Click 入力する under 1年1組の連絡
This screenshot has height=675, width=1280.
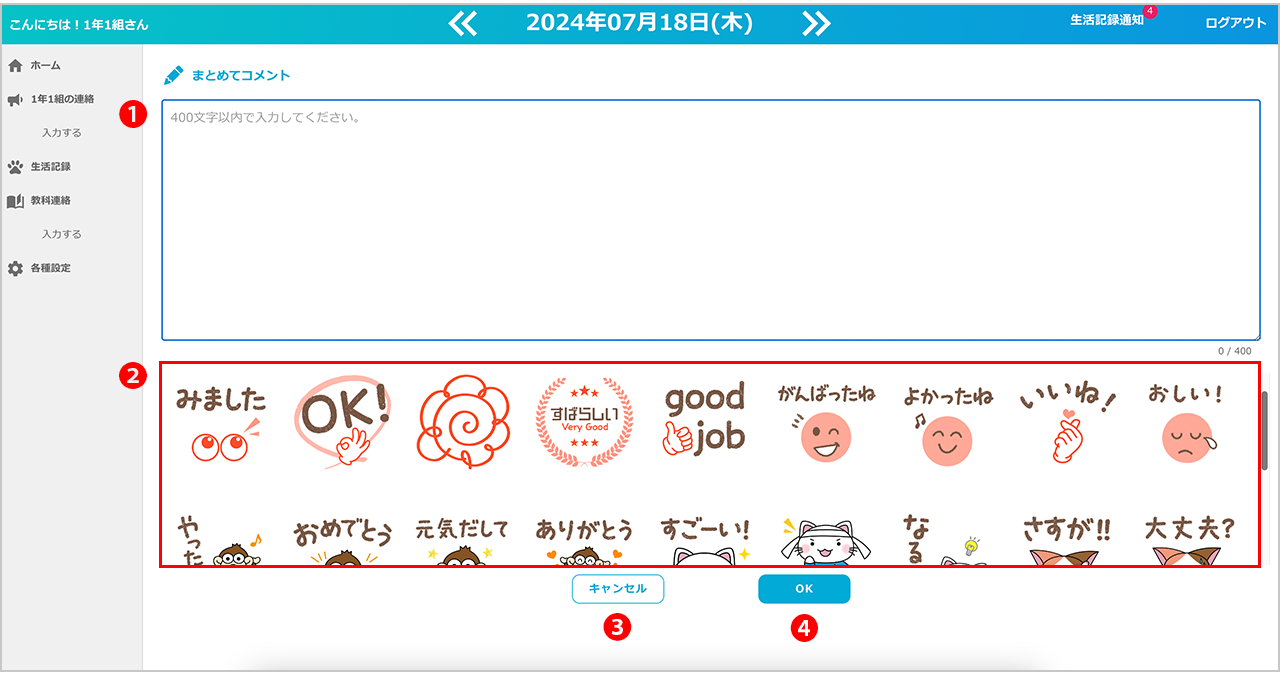(x=62, y=133)
